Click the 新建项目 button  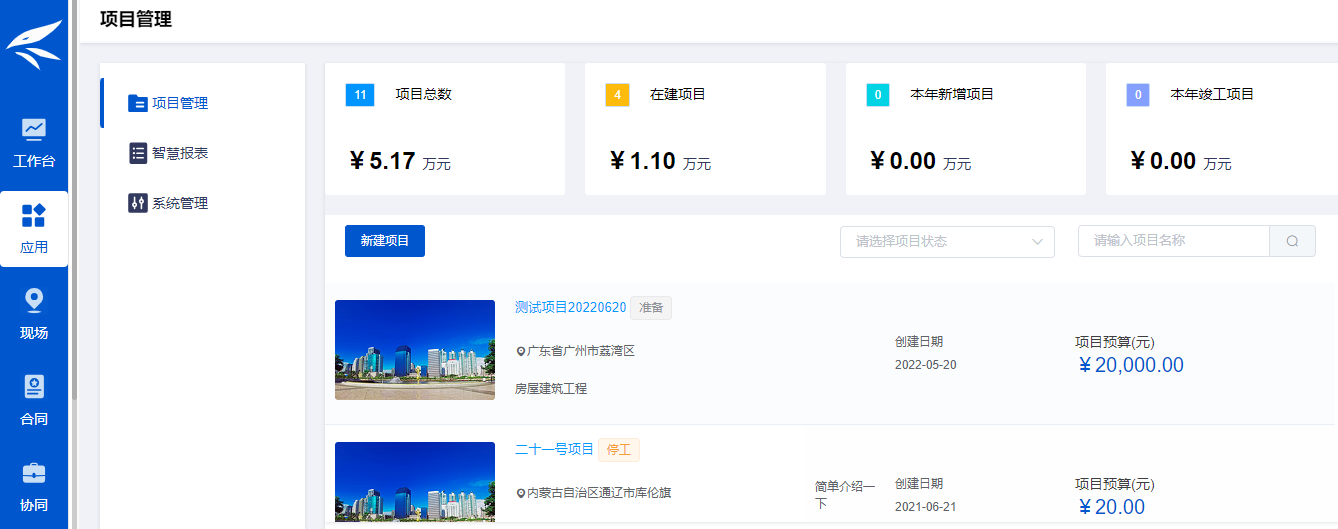pos(385,241)
